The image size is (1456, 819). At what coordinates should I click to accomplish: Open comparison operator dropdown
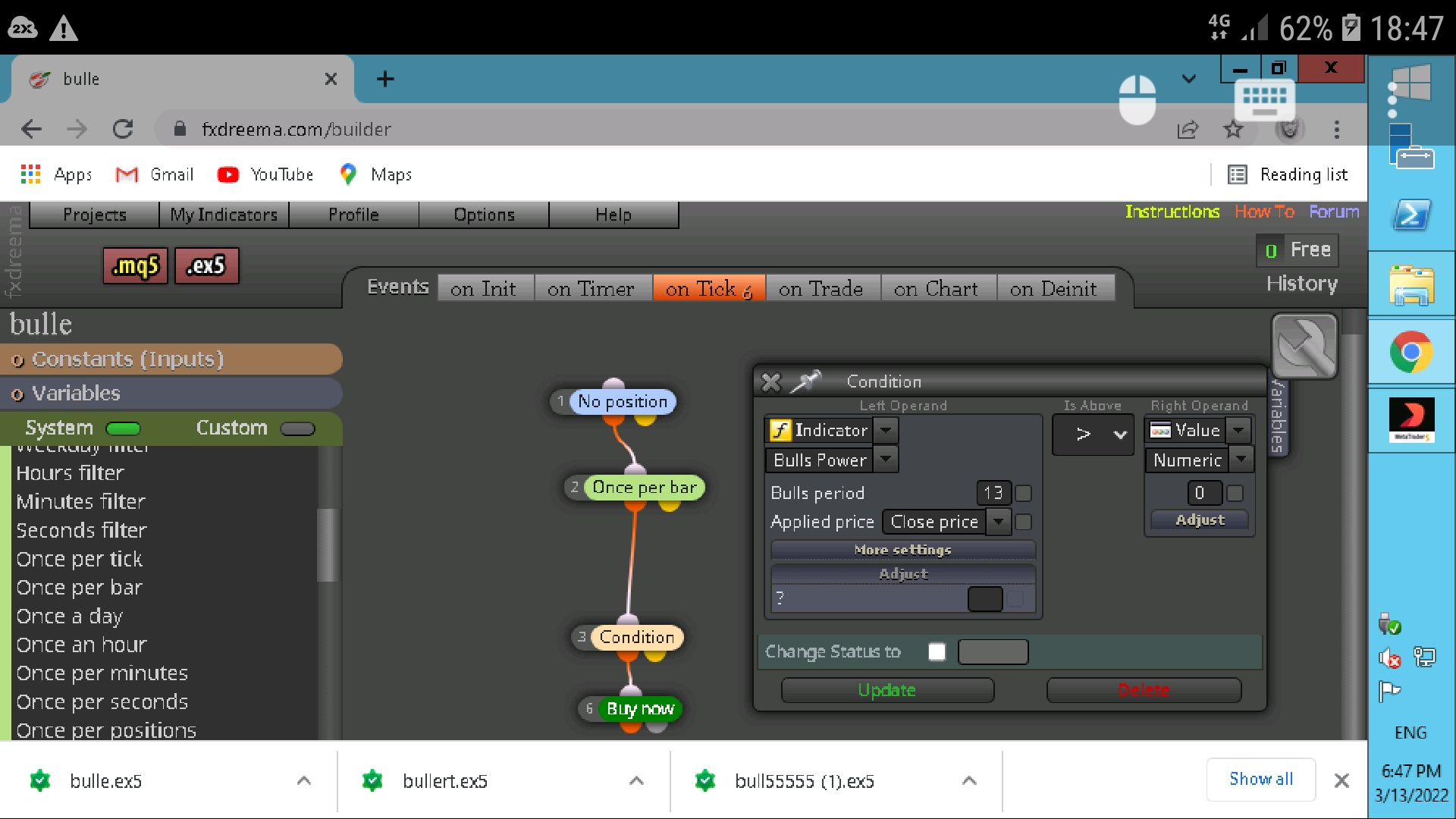[1093, 435]
